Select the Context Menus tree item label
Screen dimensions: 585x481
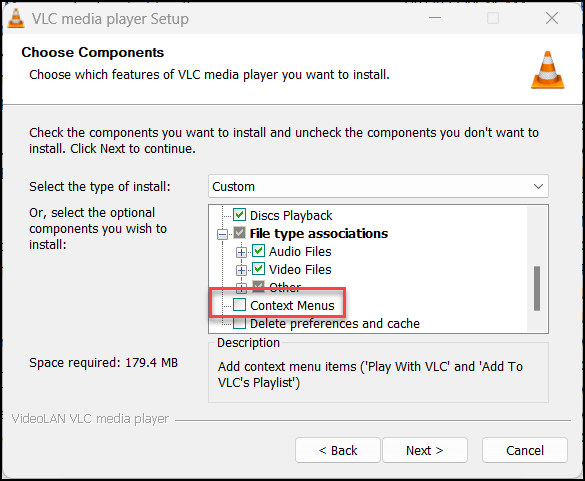292,306
